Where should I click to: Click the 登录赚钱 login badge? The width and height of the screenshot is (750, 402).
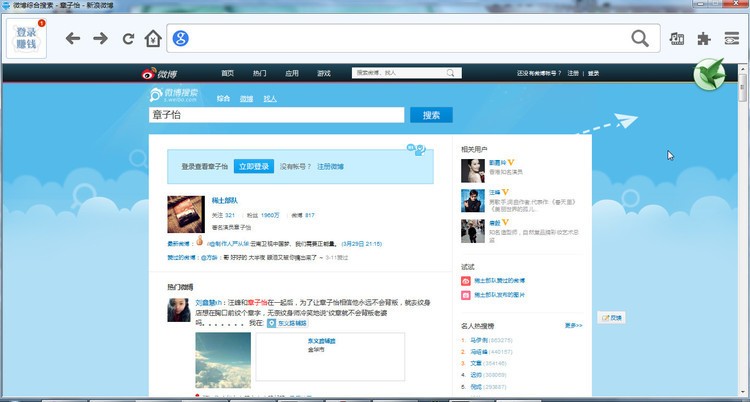point(26,39)
